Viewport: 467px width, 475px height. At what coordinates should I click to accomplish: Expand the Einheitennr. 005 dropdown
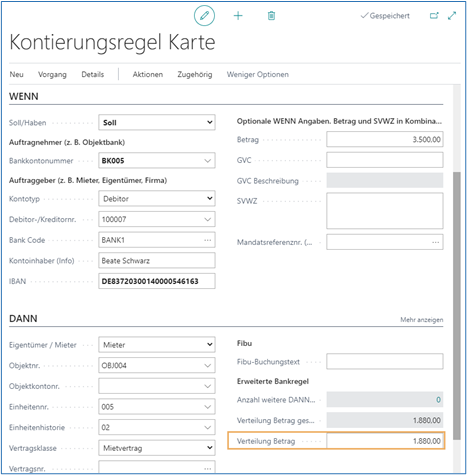click(207, 407)
